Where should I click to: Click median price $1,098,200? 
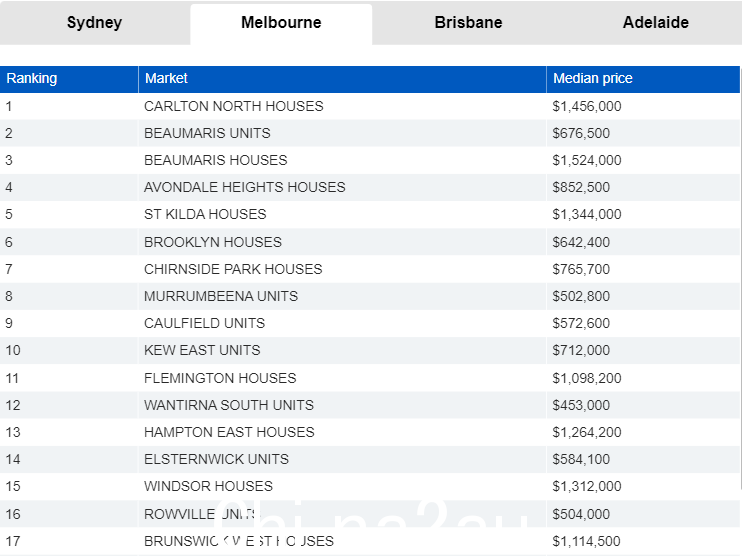click(x=587, y=378)
